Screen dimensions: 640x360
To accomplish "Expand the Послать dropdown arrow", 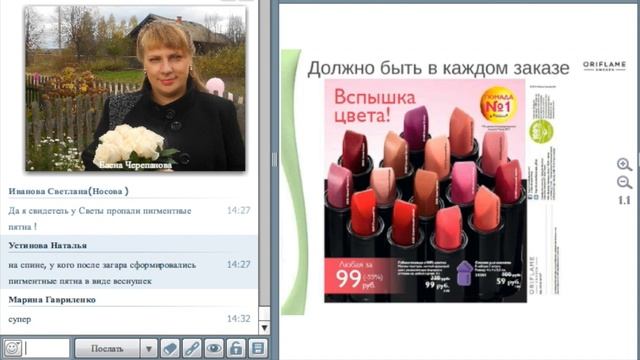I will (149, 349).
